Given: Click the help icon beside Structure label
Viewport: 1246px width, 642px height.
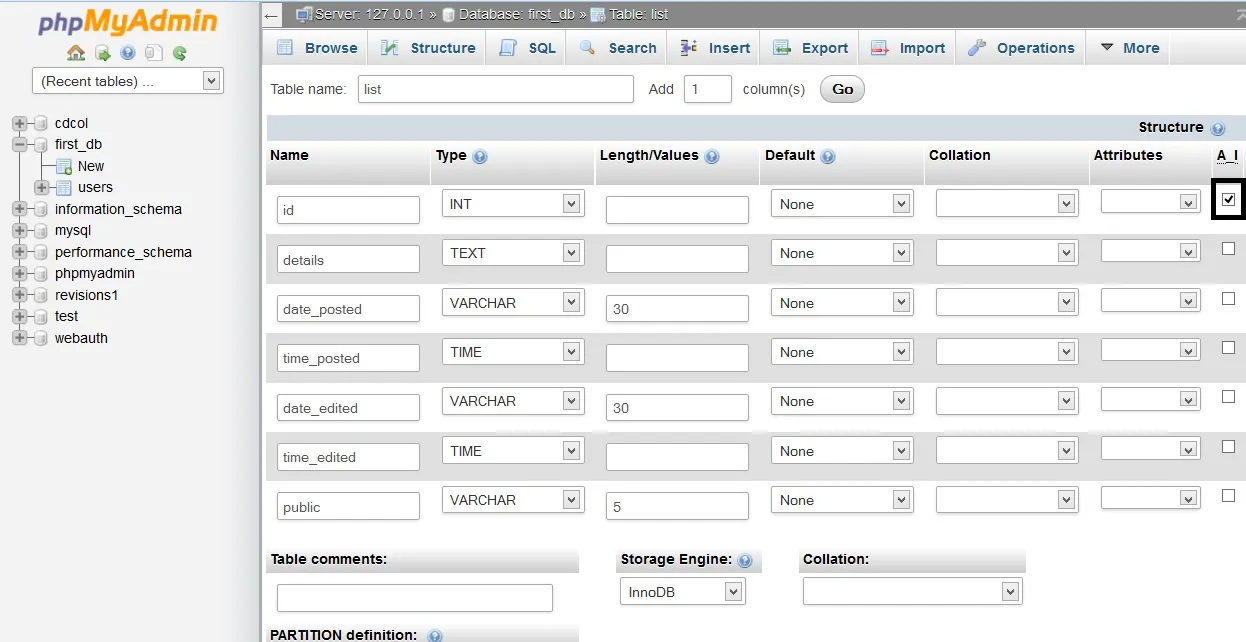Looking at the screenshot, I should pyautogui.click(x=1217, y=129).
